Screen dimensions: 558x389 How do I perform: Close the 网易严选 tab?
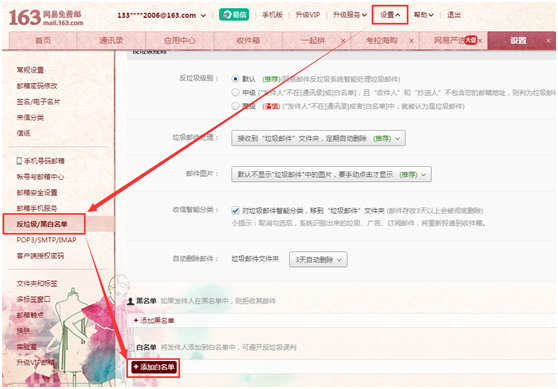pos(480,41)
